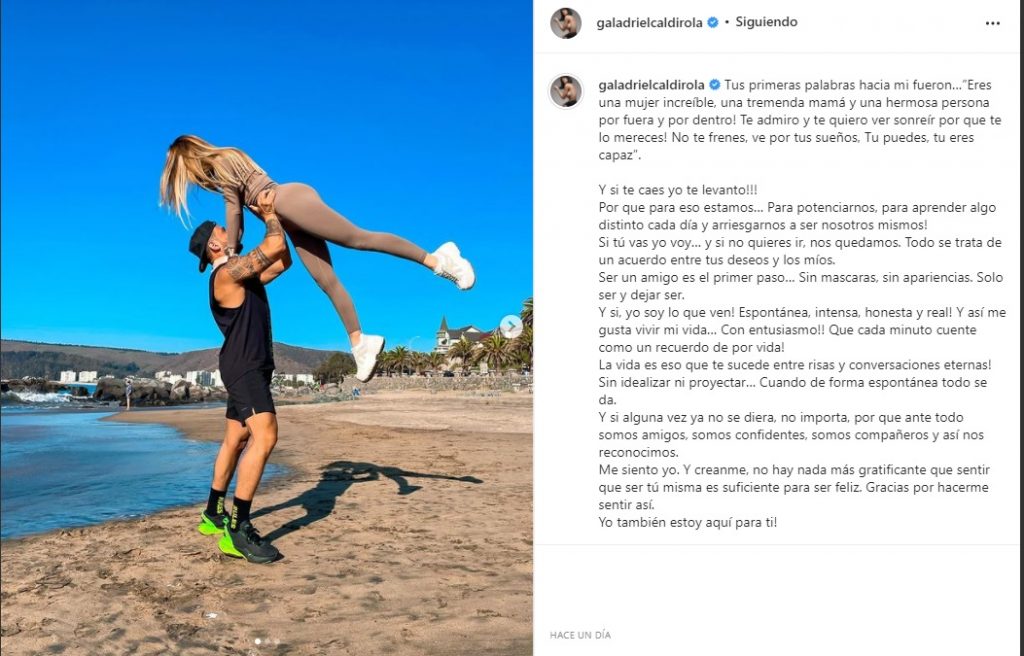Image resolution: width=1024 pixels, height=656 pixels.
Task: Visit galadrielcaldirola profile from header username
Action: click(x=649, y=23)
